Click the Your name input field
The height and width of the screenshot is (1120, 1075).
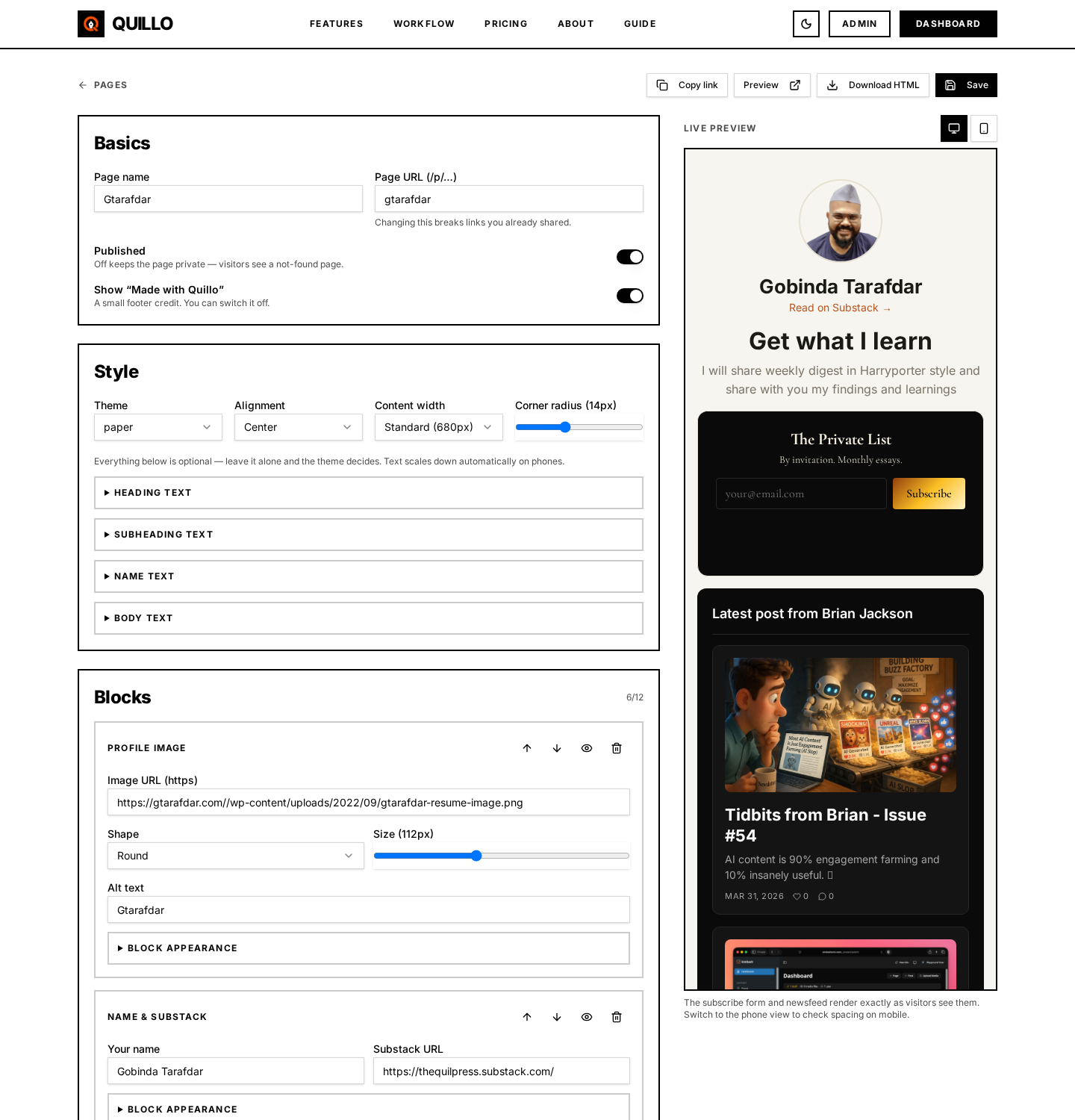point(236,1071)
